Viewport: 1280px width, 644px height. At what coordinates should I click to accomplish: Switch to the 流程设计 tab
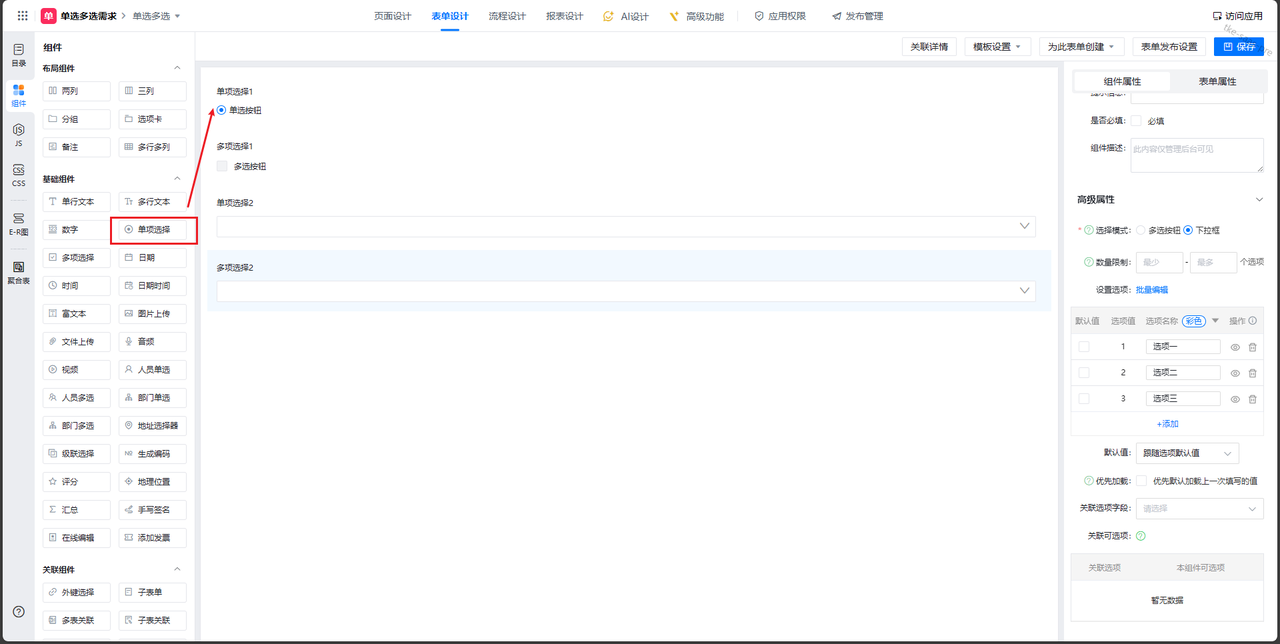(507, 16)
